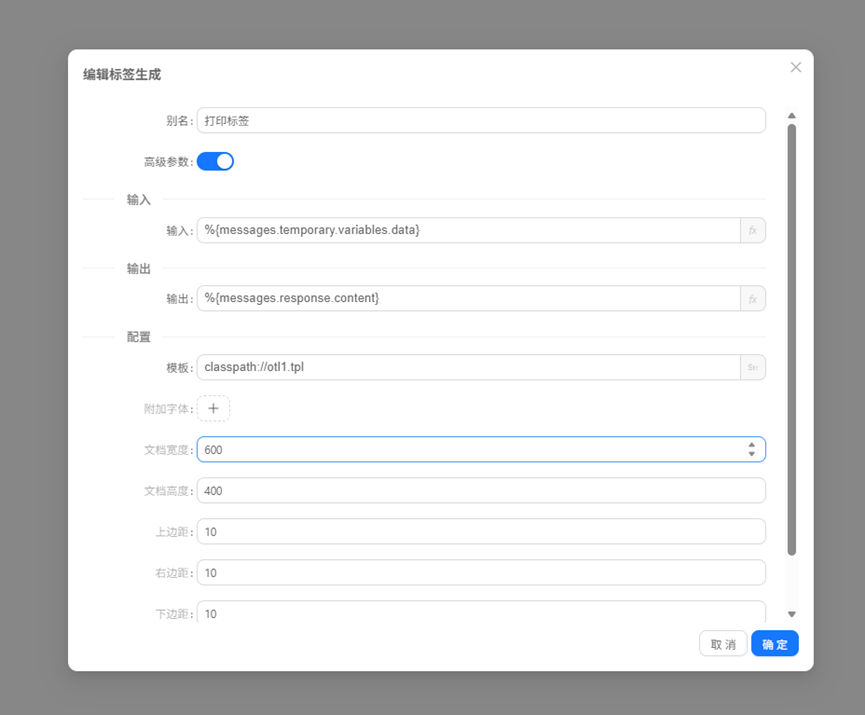
Task: Click the fx icon beside 输入 field
Action: click(752, 230)
